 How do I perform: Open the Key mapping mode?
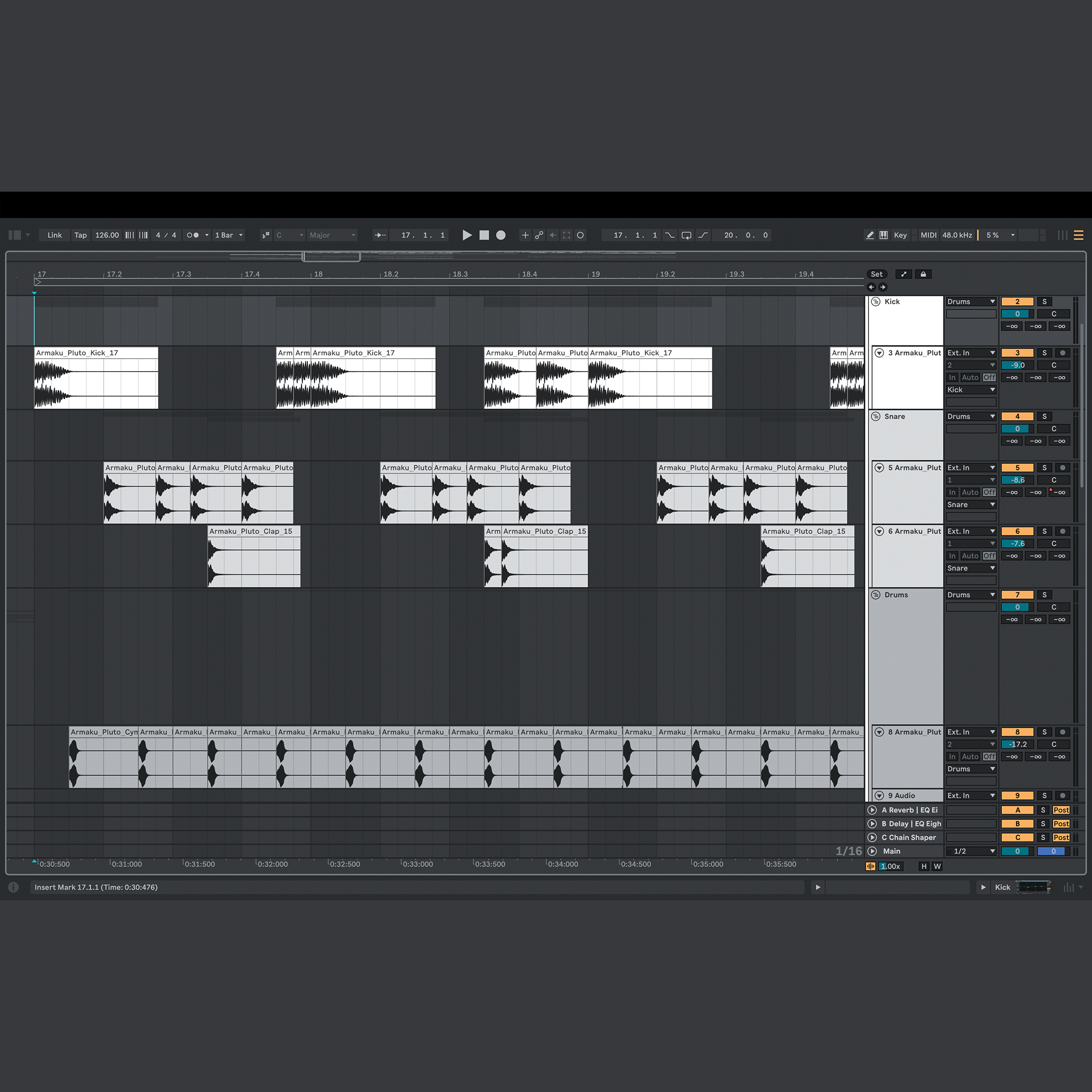point(900,235)
